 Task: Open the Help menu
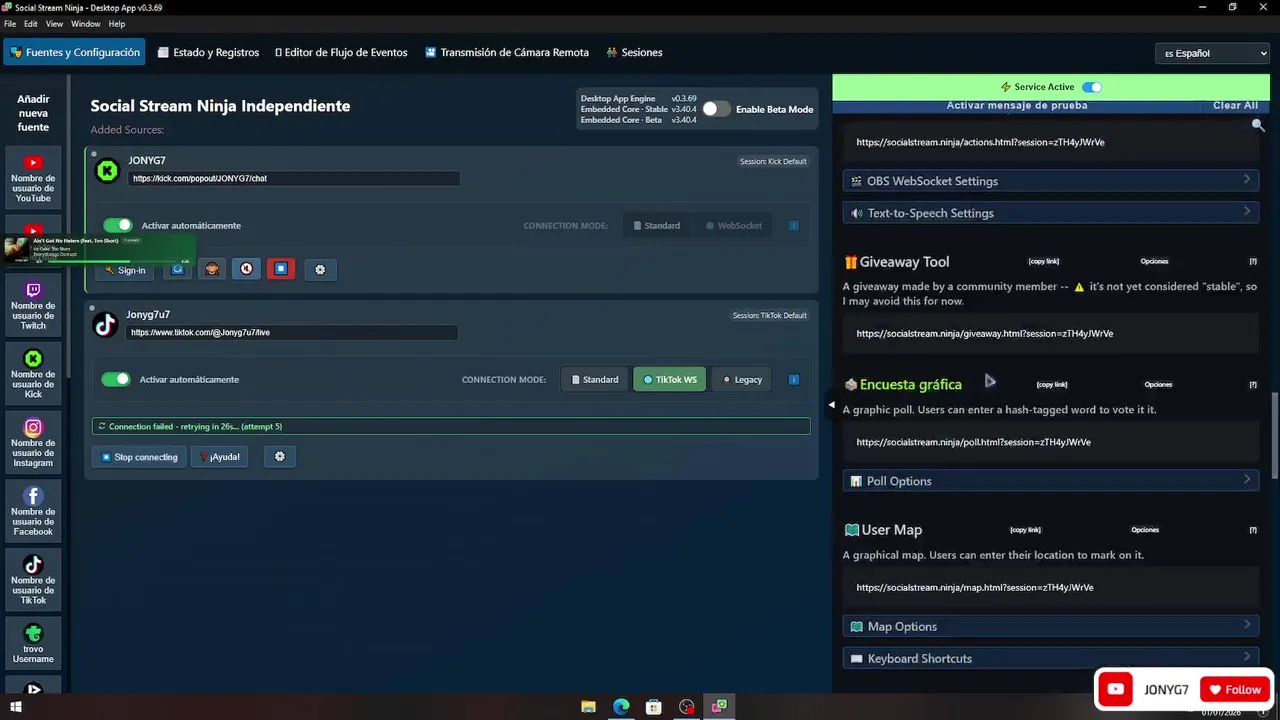point(117,24)
